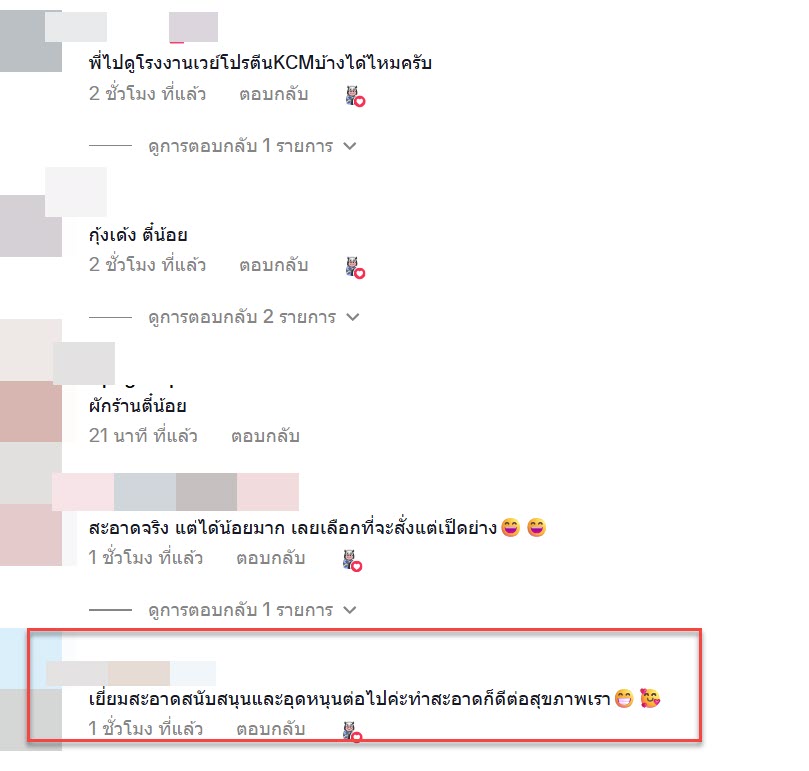Reply to the กุ้งเด้ง ตื๋น้อย comment
The image size is (809, 771).
pos(273,265)
